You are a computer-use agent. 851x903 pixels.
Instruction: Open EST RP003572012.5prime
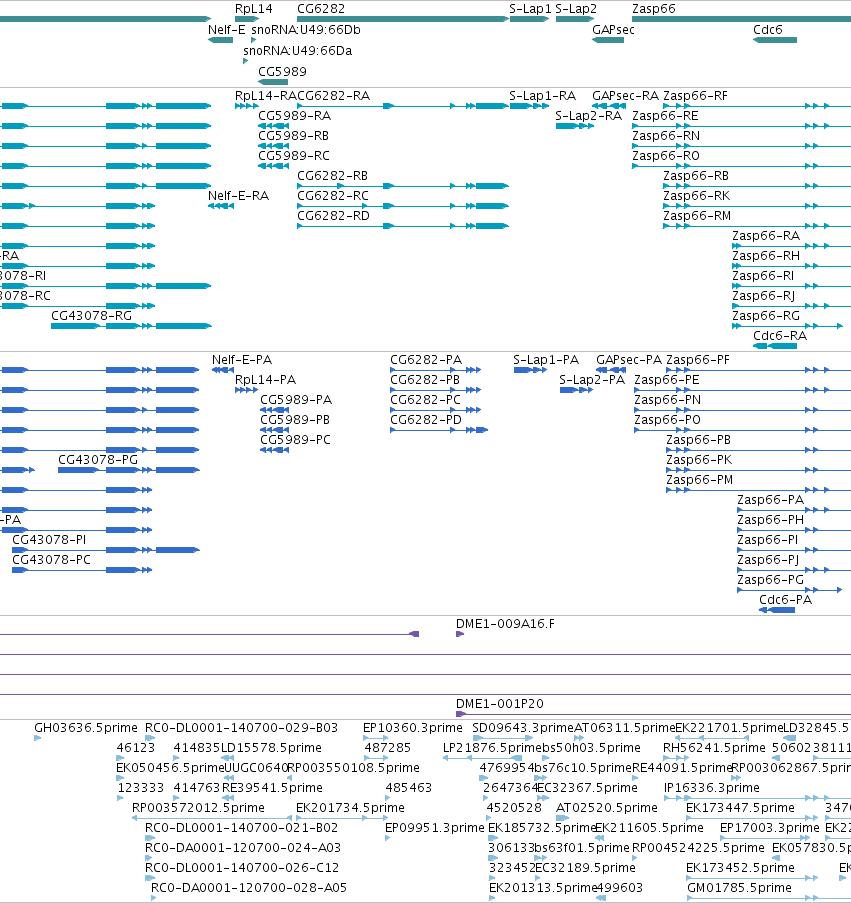[198, 808]
